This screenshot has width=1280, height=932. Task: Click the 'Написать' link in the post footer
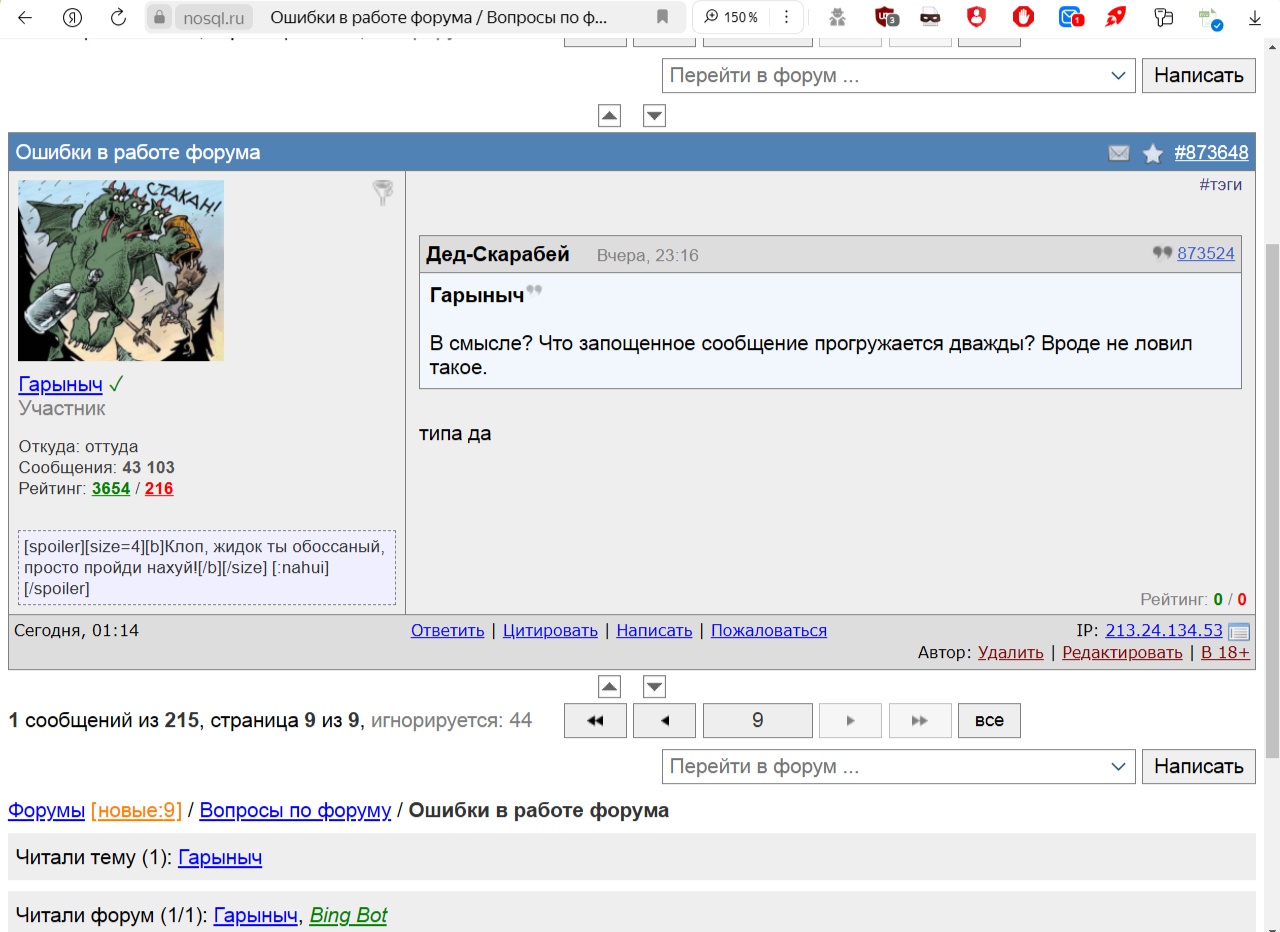(654, 630)
